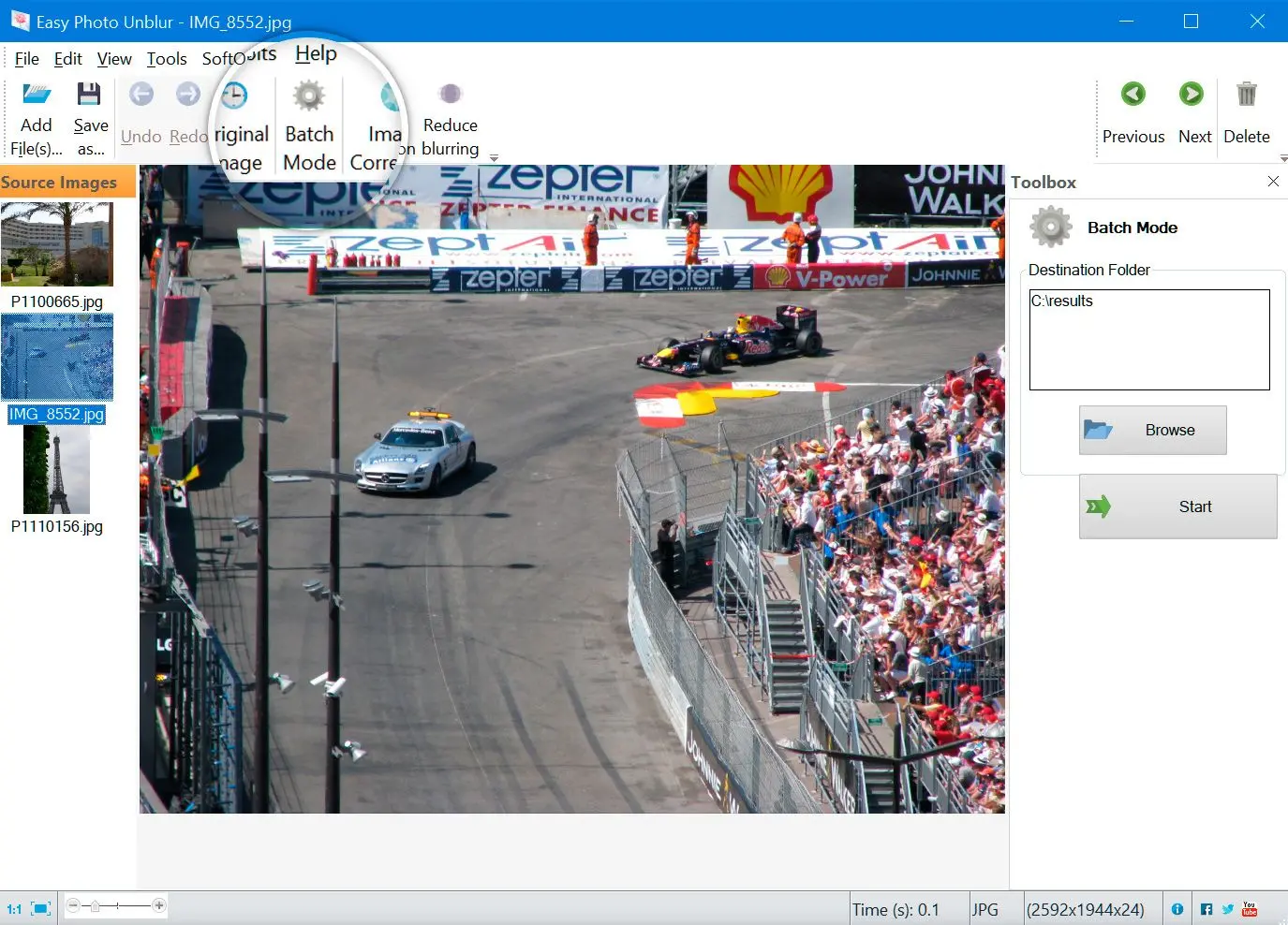The width and height of the screenshot is (1288, 925).
Task: Select the P1110156.jpg Eiffel Tower thumbnail
Action: 57,469
